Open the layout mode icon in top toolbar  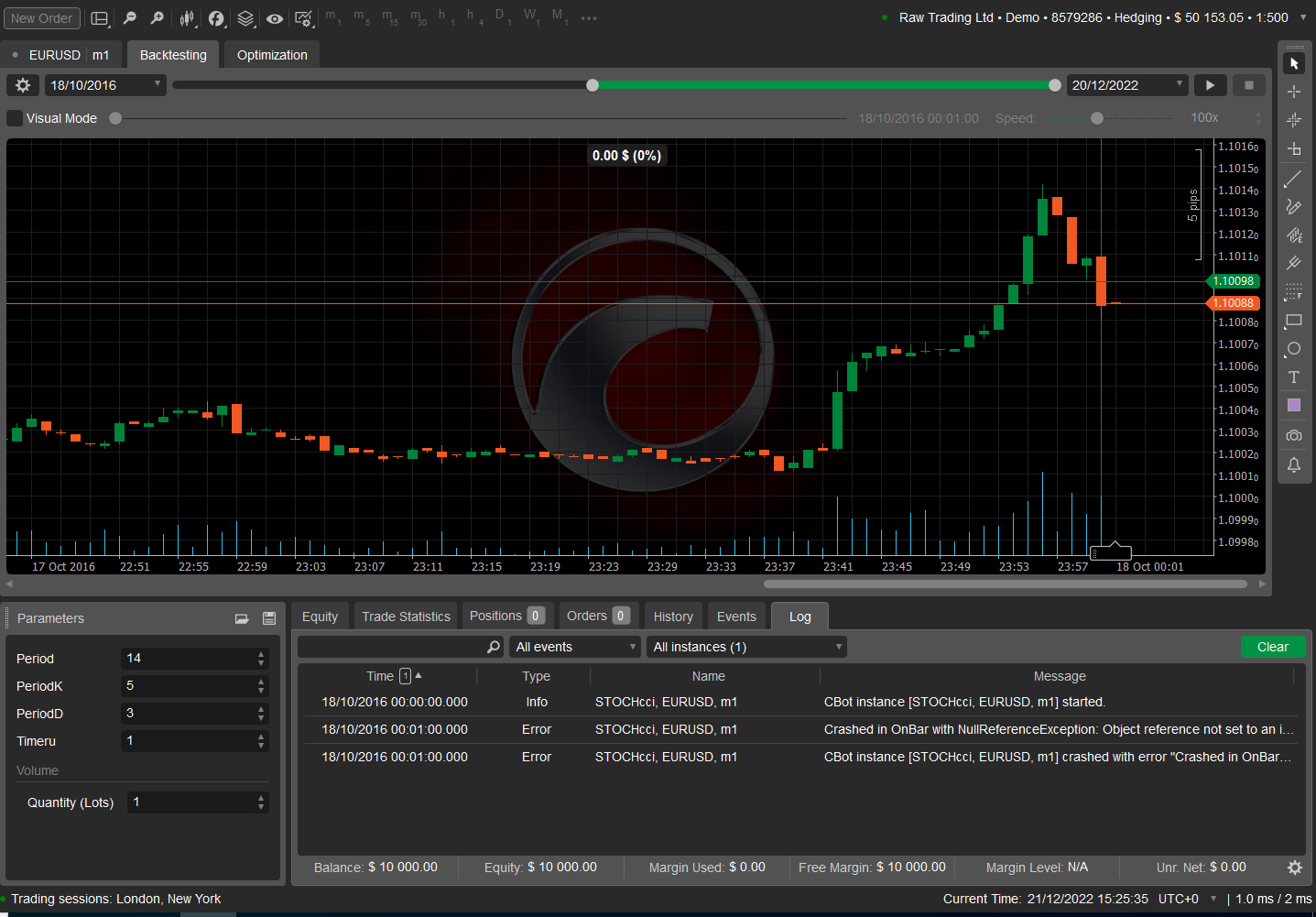click(x=100, y=18)
